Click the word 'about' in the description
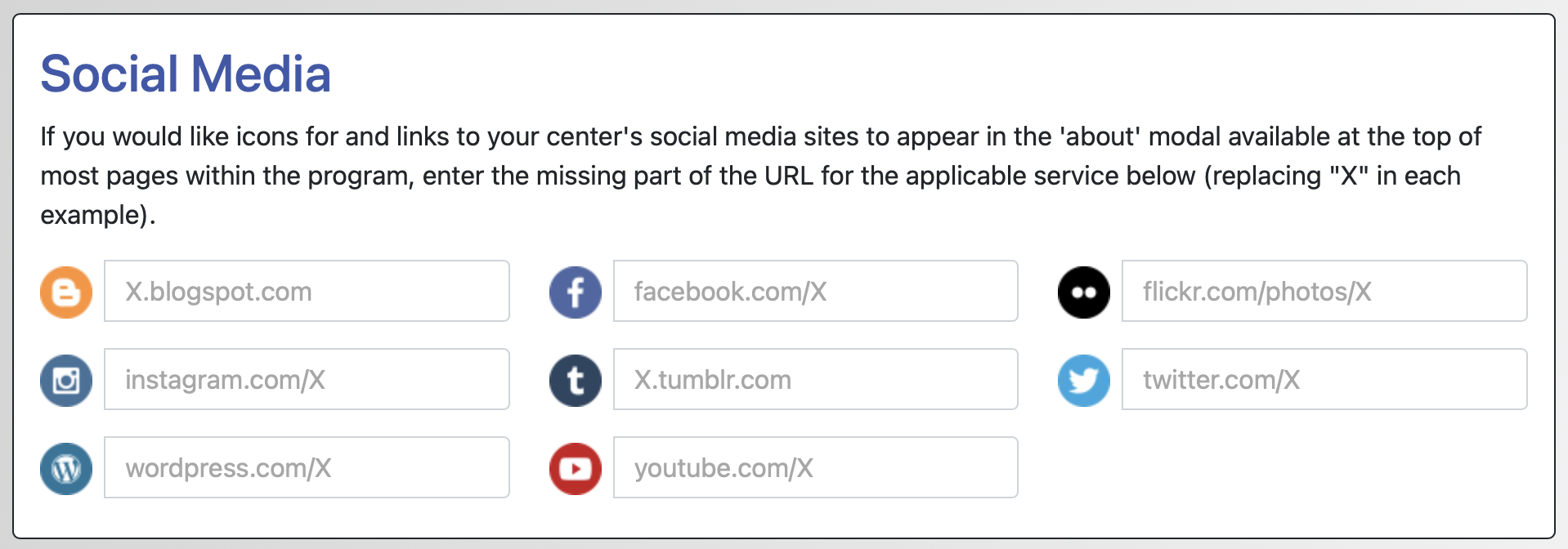1568x549 pixels. tap(1100, 136)
